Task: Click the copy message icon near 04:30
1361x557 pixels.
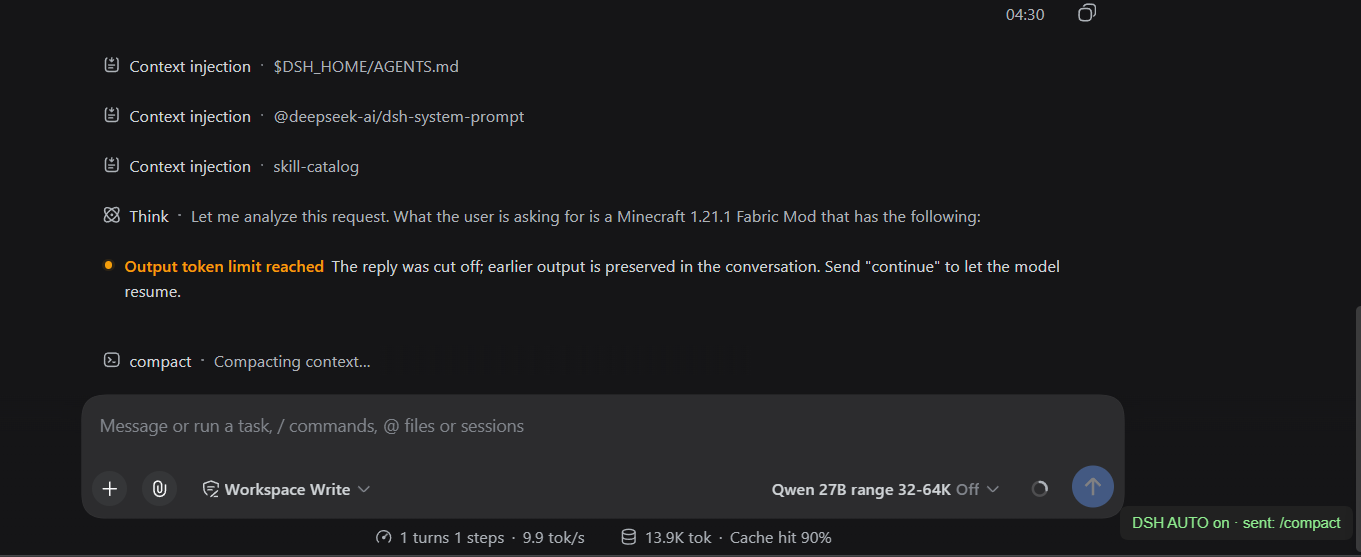Action: 1087,13
